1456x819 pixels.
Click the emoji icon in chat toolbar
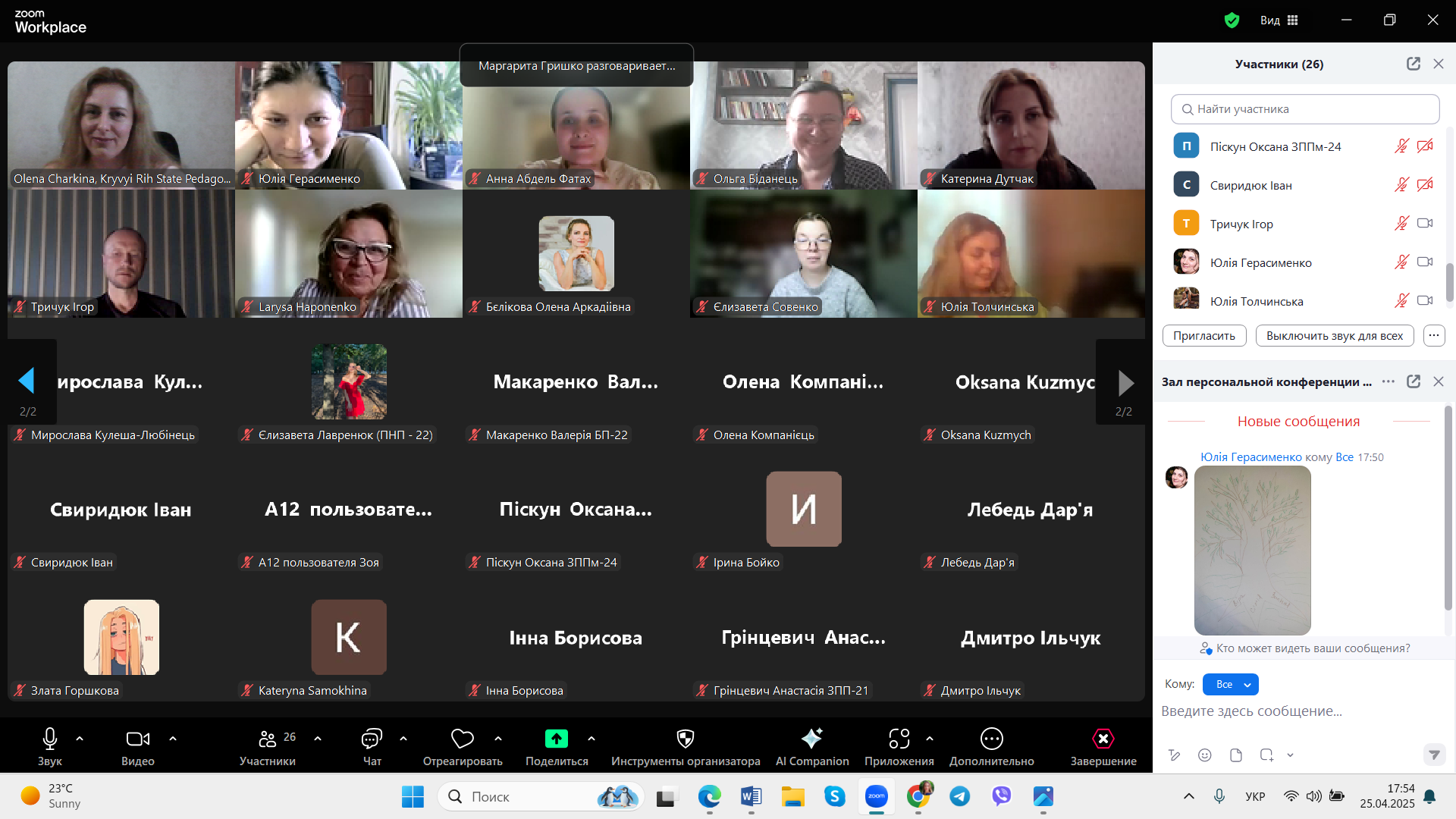(1204, 755)
